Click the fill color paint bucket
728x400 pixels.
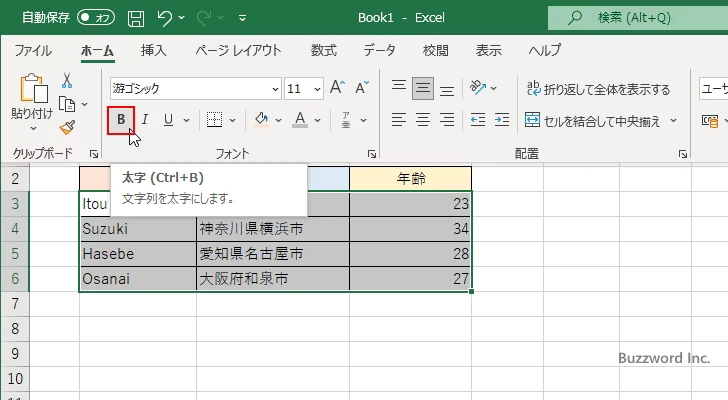[261, 120]
